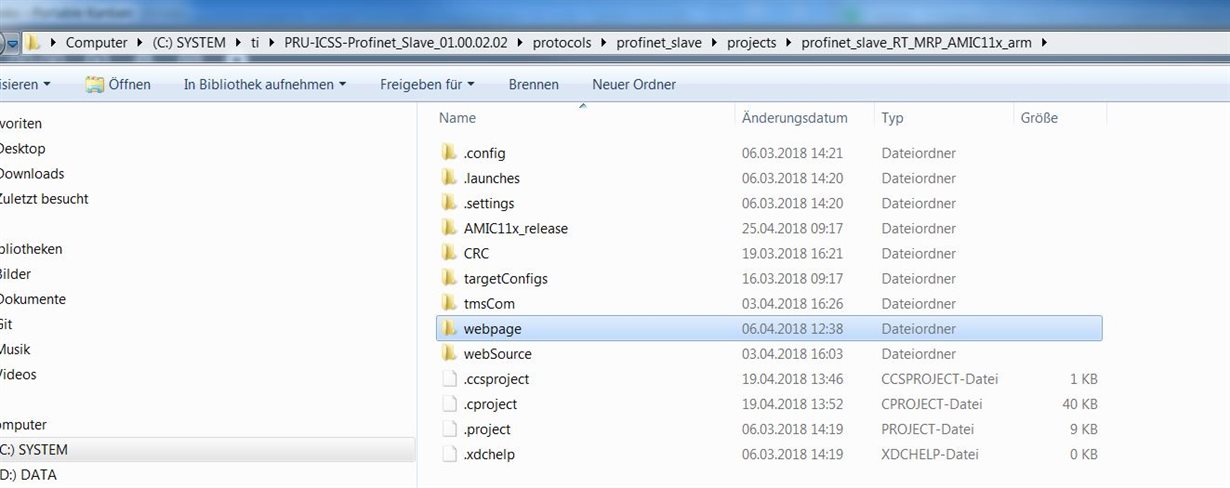1230x488 pixels.
Task: Go to (C:) SYSTEM in address path
Action: tap(189, 43)
